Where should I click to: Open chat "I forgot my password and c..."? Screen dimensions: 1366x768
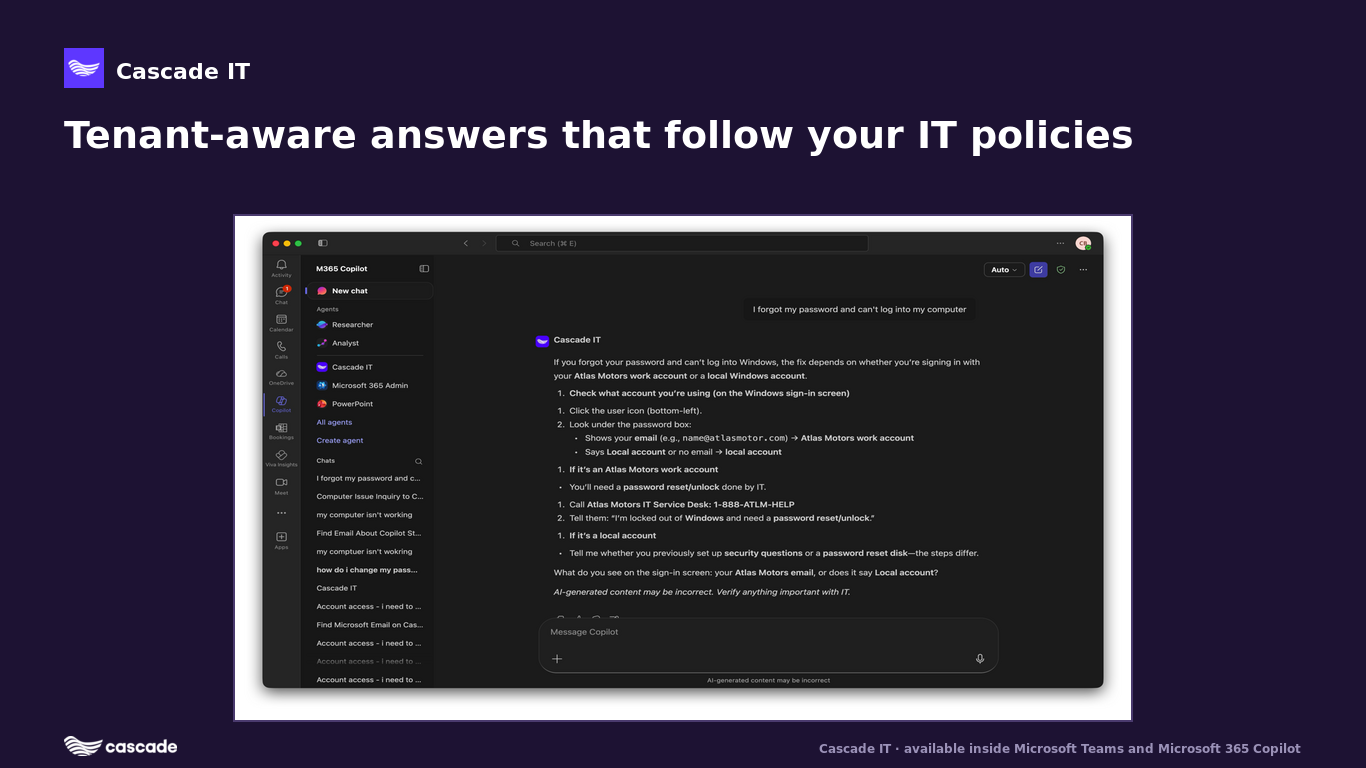[369, 479]
